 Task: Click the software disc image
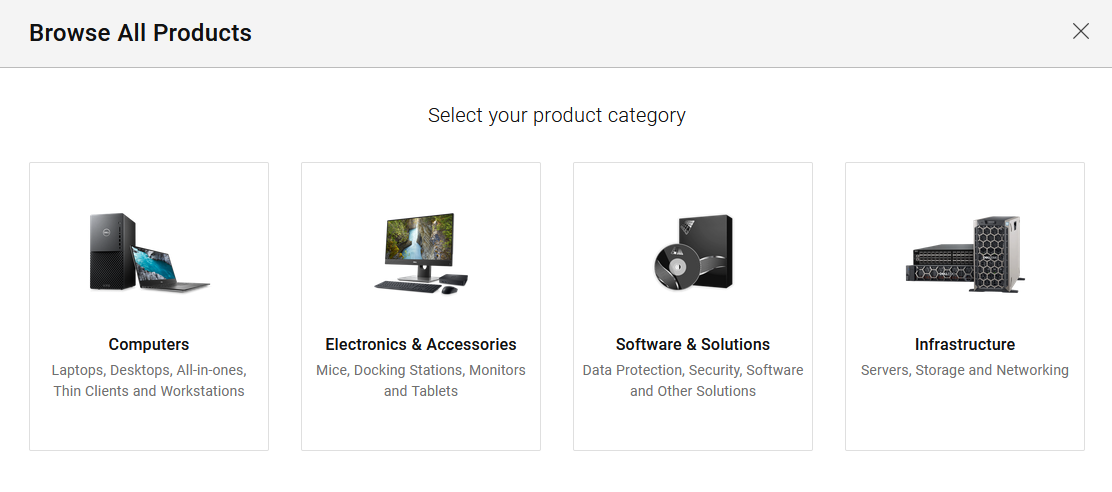[673, 268]
